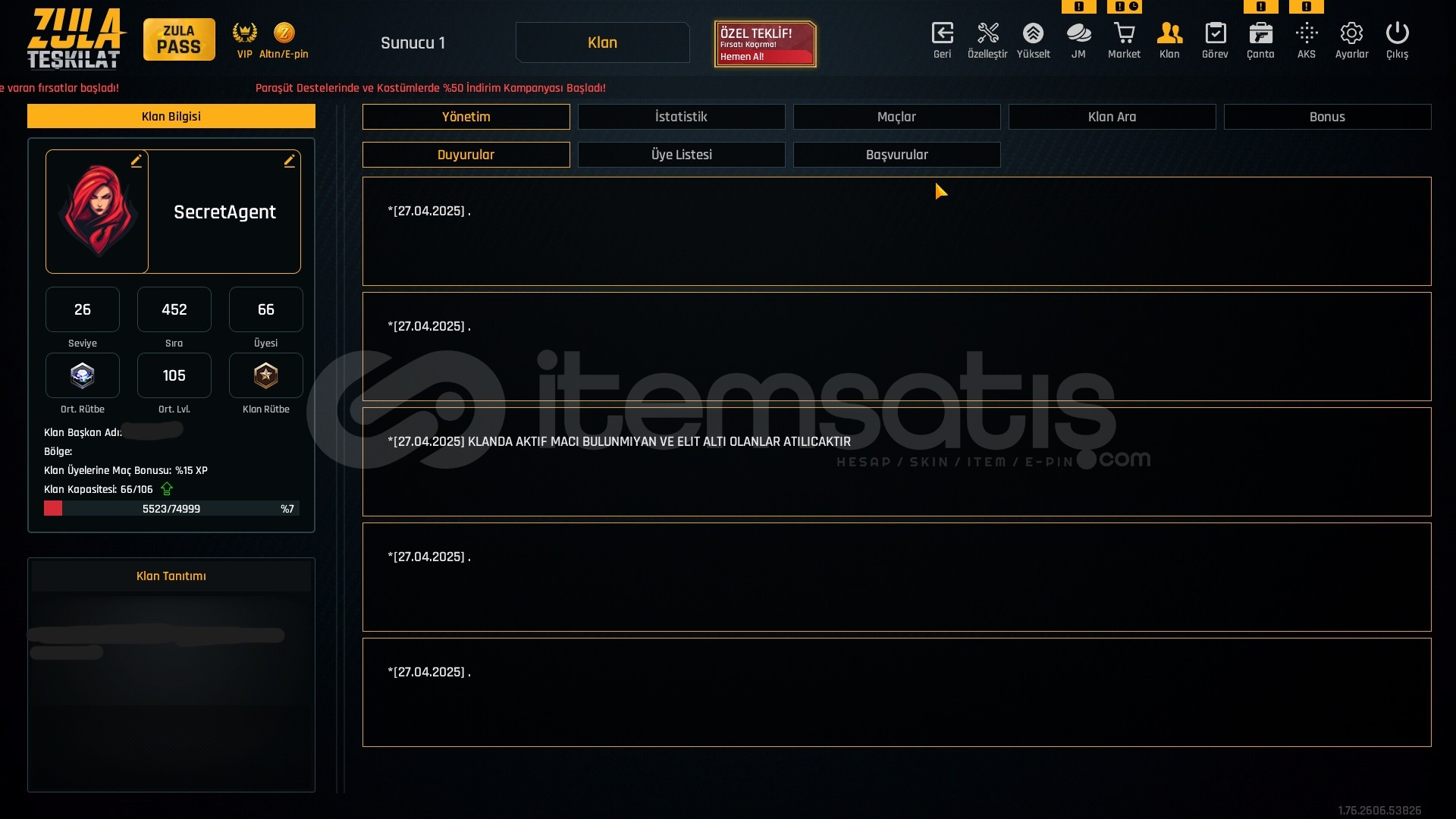The image size is (1456, 819).
Task: Click the Klan Başkan Adı label
Action: 83,432
